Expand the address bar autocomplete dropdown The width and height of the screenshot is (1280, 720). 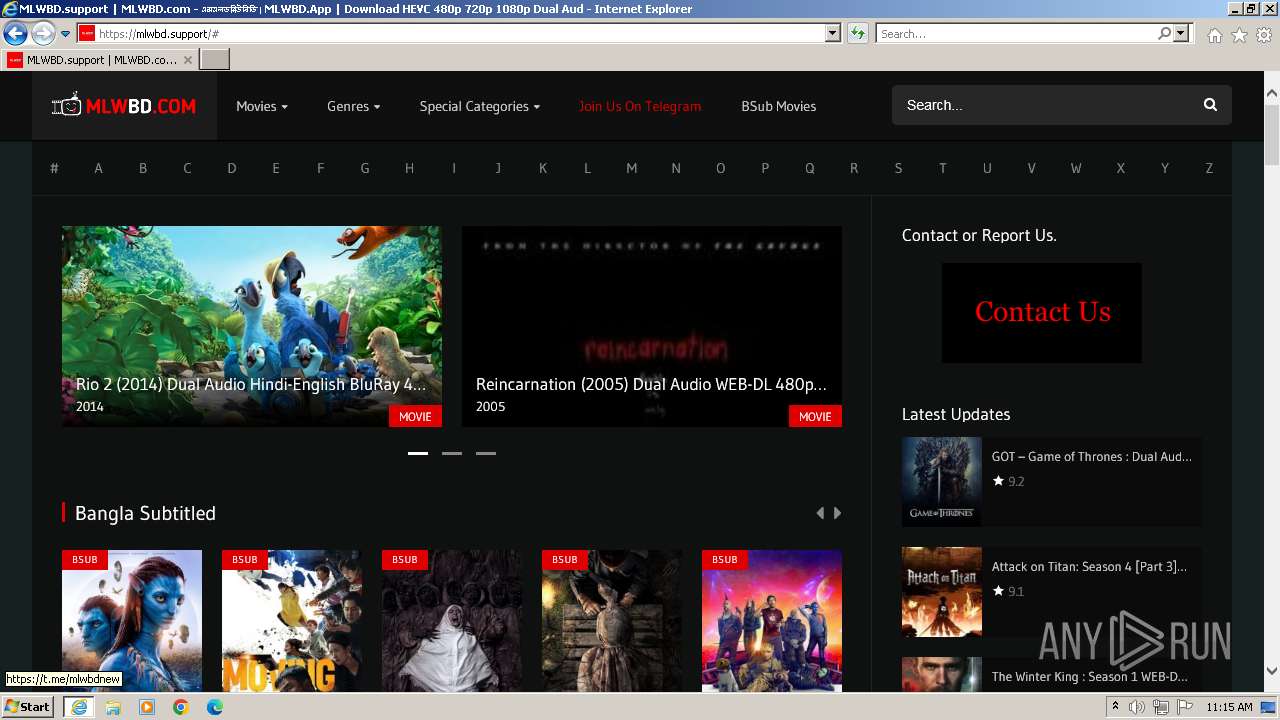832,34
